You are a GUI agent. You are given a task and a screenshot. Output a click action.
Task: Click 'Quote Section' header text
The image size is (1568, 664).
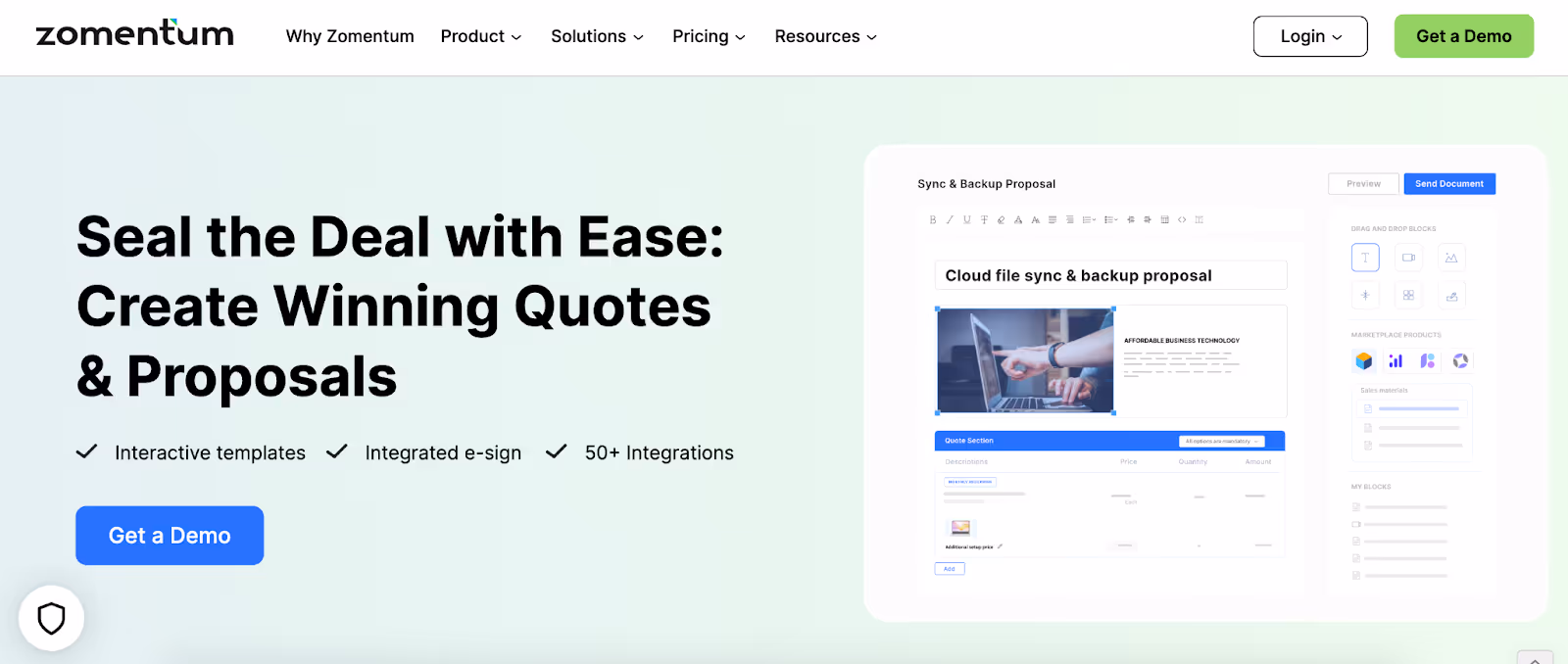pyautogui.click(x=969, y=441)
